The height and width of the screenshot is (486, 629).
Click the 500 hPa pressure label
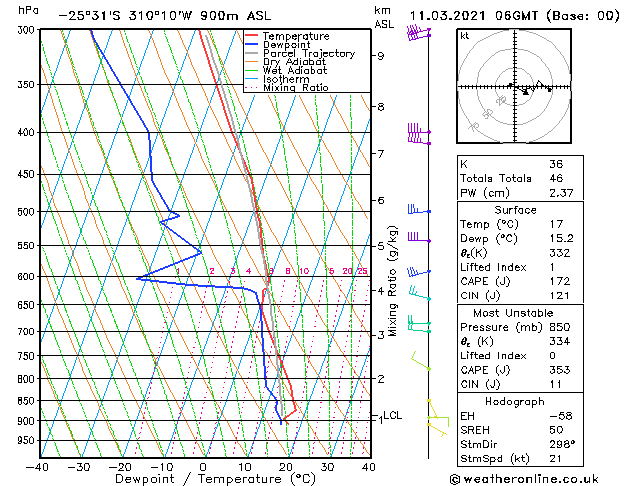point(26,212)
